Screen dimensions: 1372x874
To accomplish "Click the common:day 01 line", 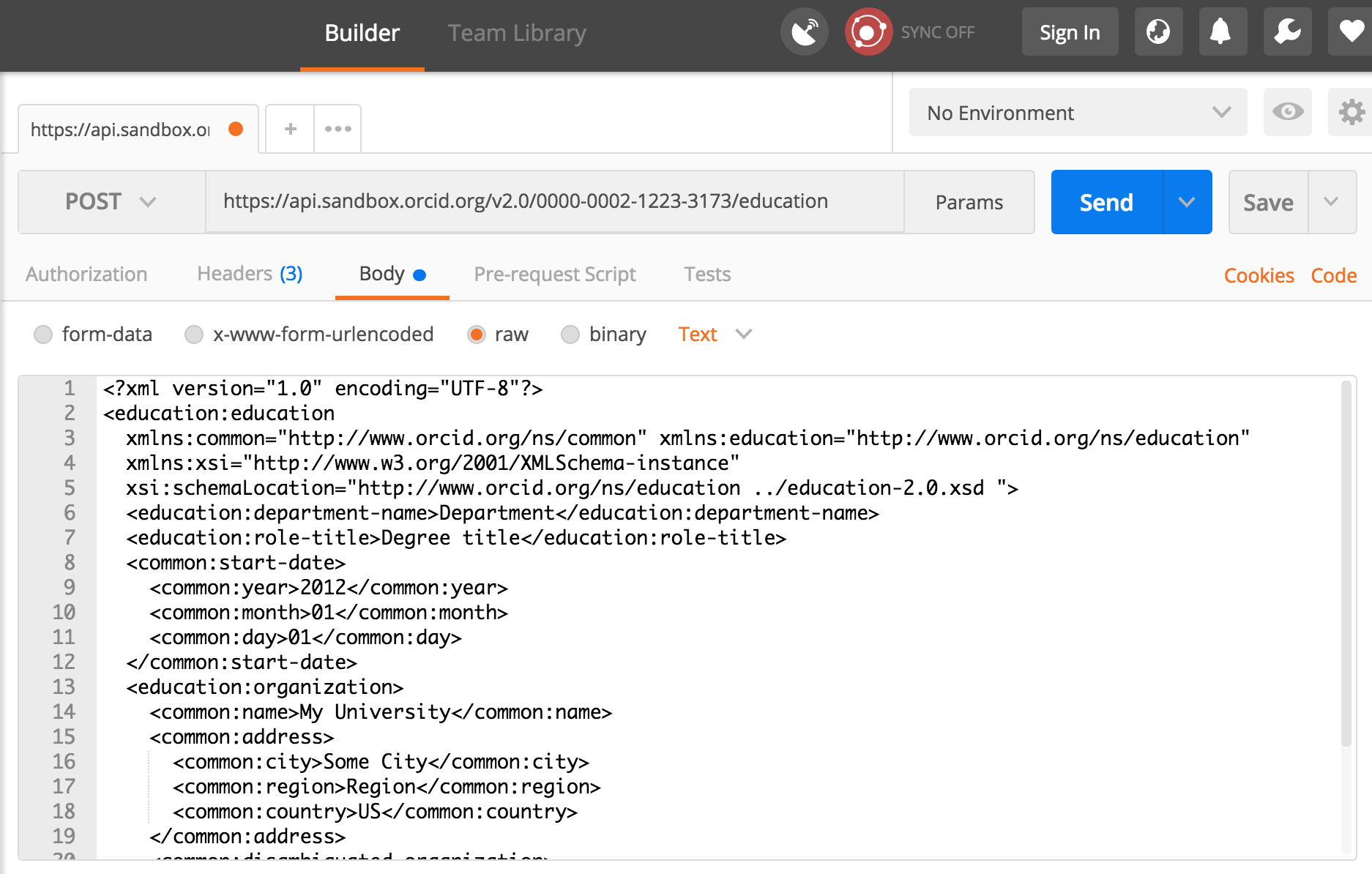I will point(305,637).
